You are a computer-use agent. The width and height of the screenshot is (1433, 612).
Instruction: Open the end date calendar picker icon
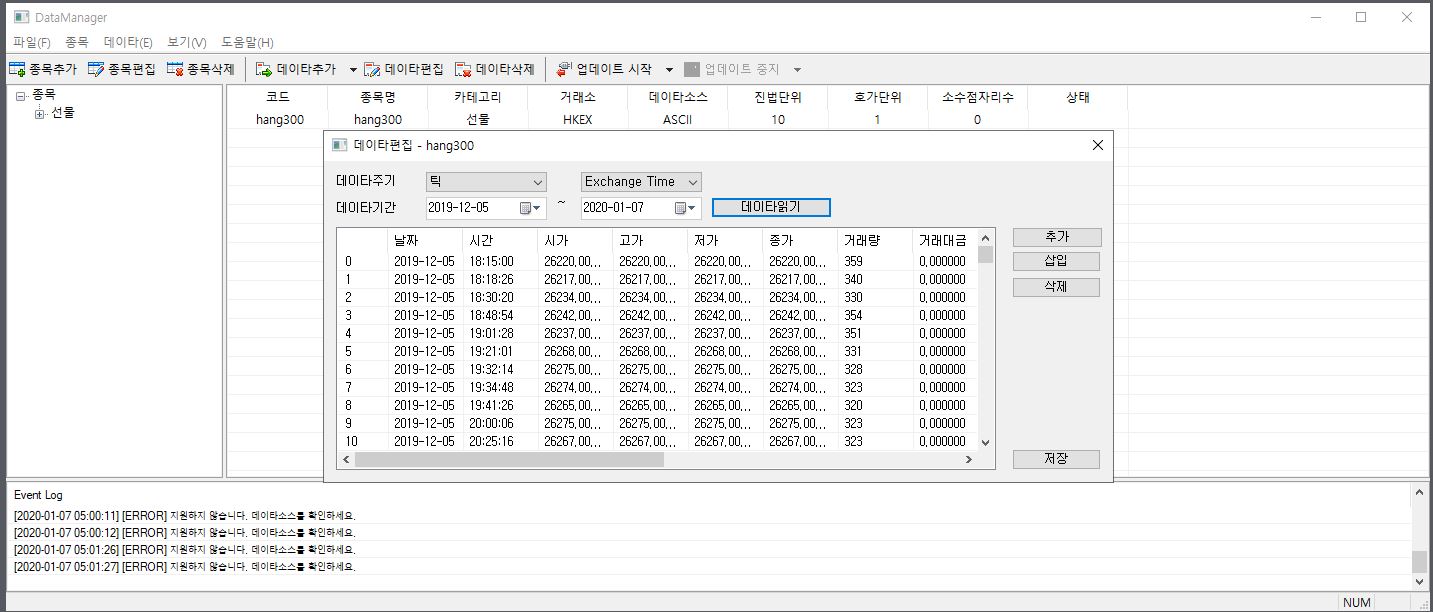[684, 208]
